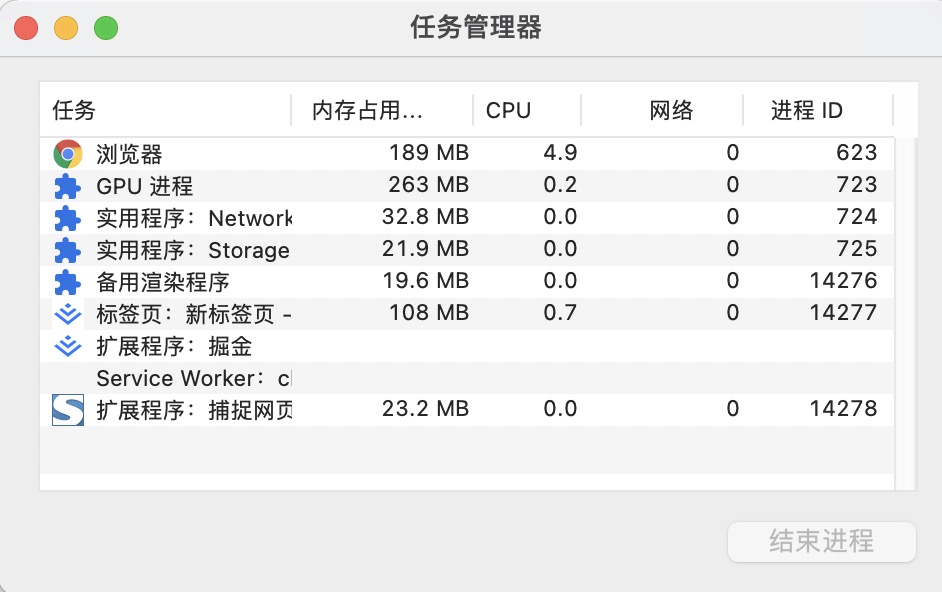The image size is (942, 592).
Task: Click the green maximize window button
Action: tap(106, 28)
